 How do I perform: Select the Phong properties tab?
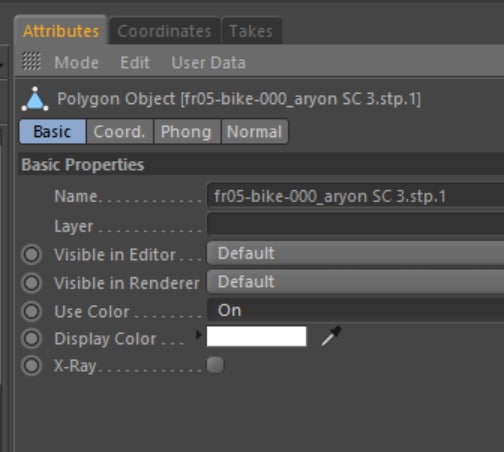pyautogui.click(x=187, y=132)
